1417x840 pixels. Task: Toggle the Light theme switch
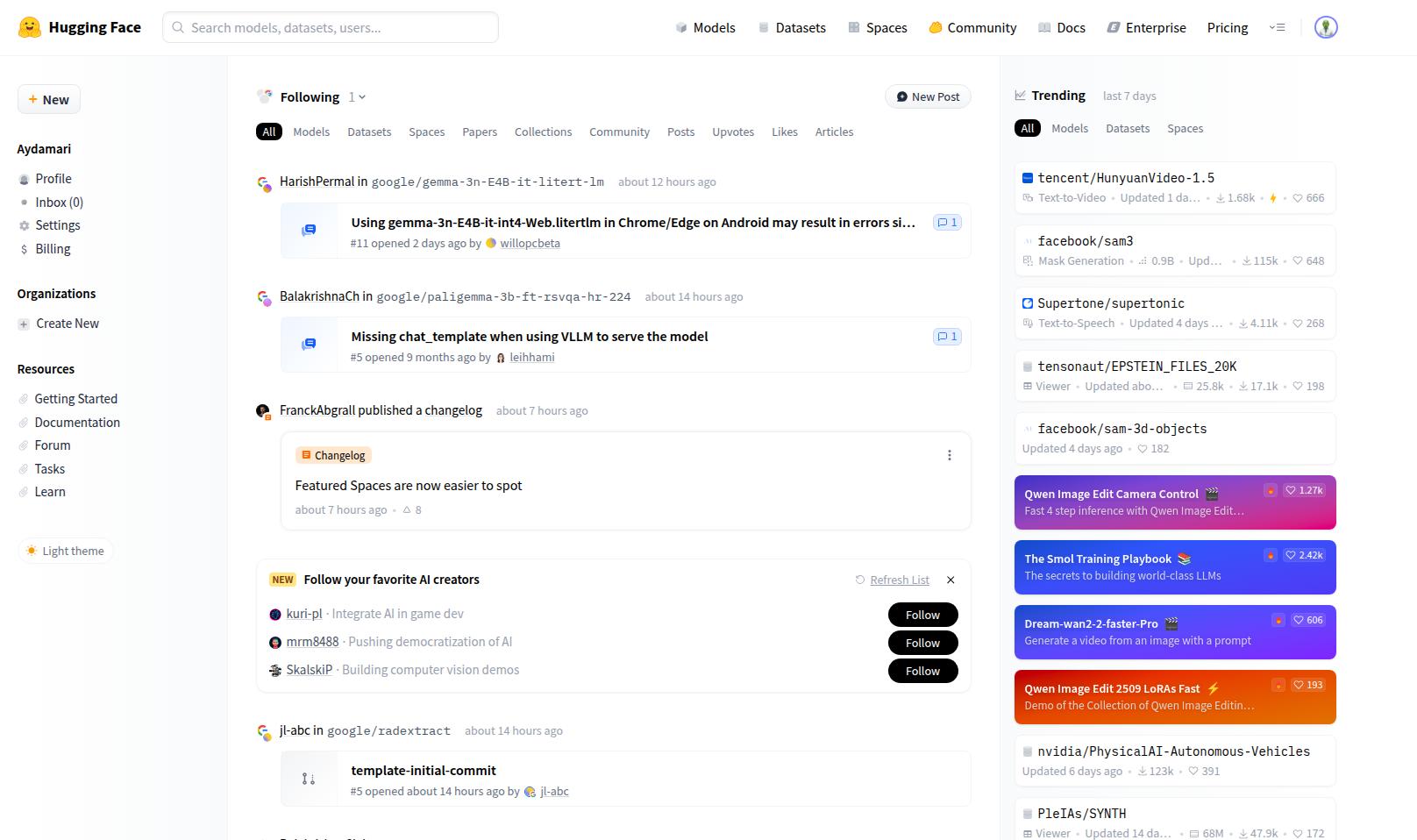[66, 551]
